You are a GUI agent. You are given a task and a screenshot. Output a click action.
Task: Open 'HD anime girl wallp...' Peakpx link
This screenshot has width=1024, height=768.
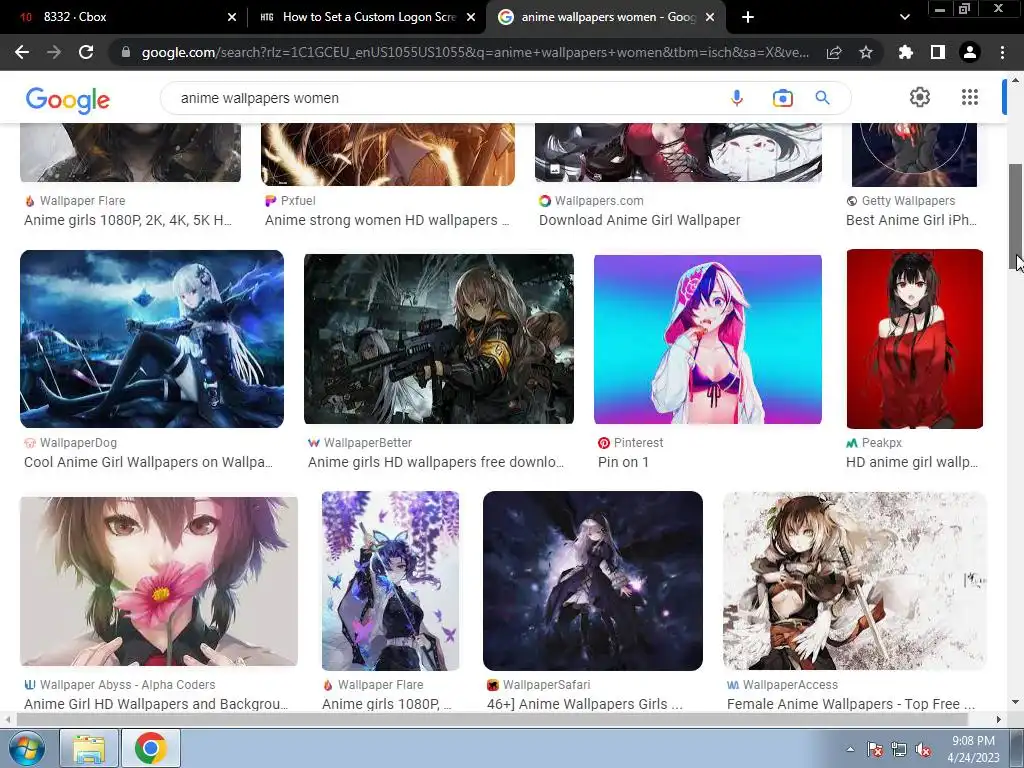click(912, 462)
